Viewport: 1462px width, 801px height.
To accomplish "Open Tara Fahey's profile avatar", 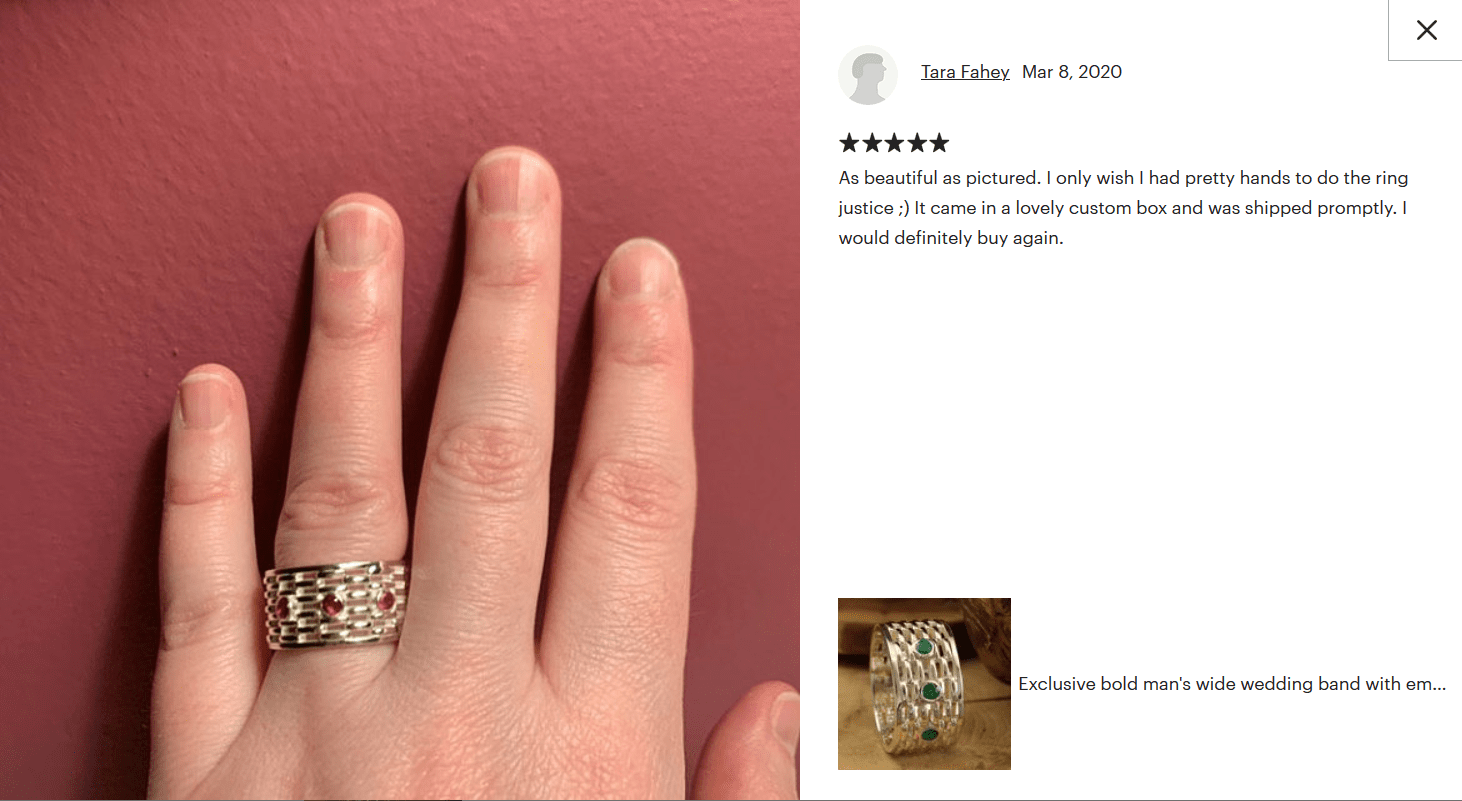I will point(868,75).
